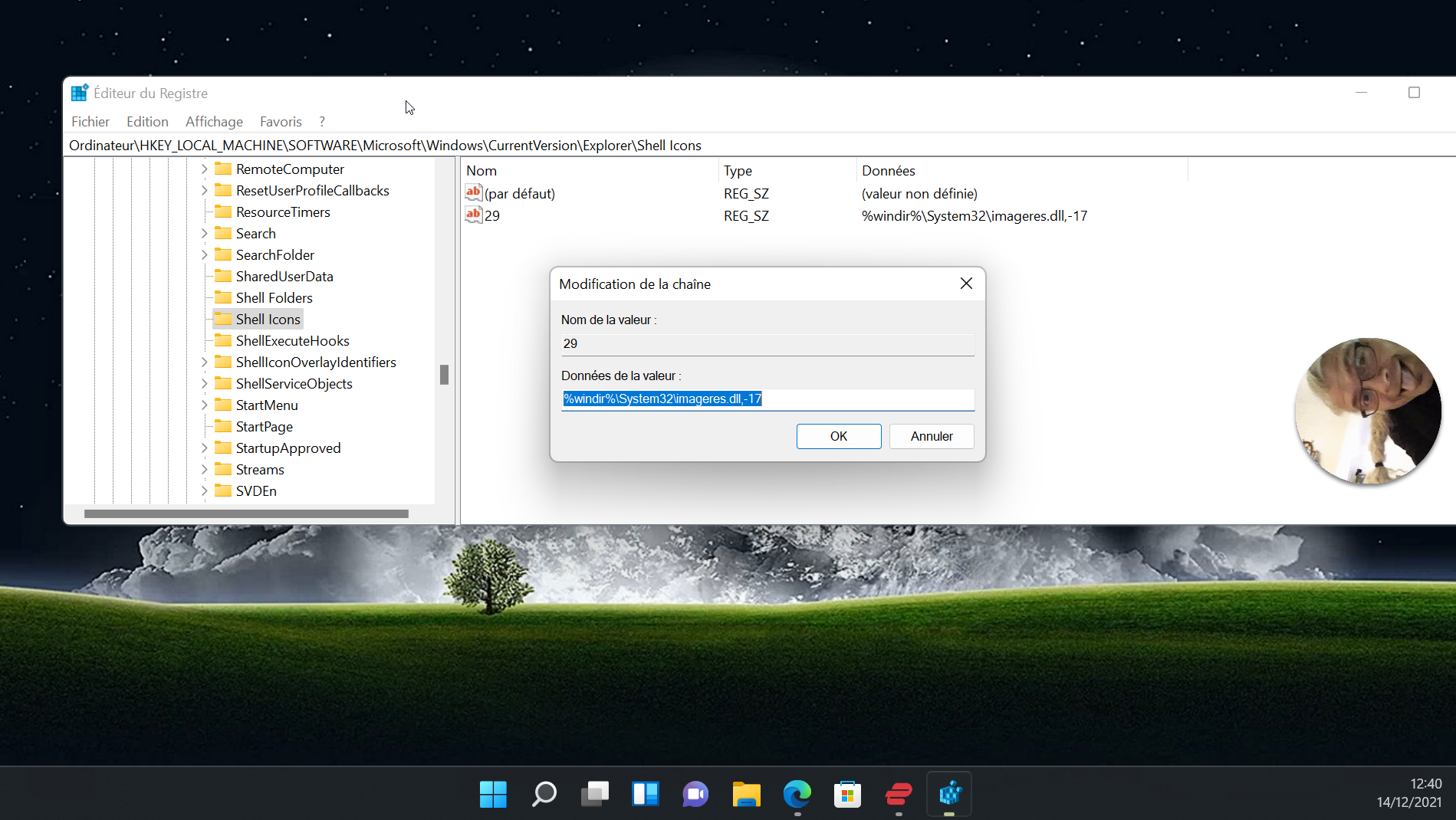Open the Teams Chat taskbar icon

695,794
